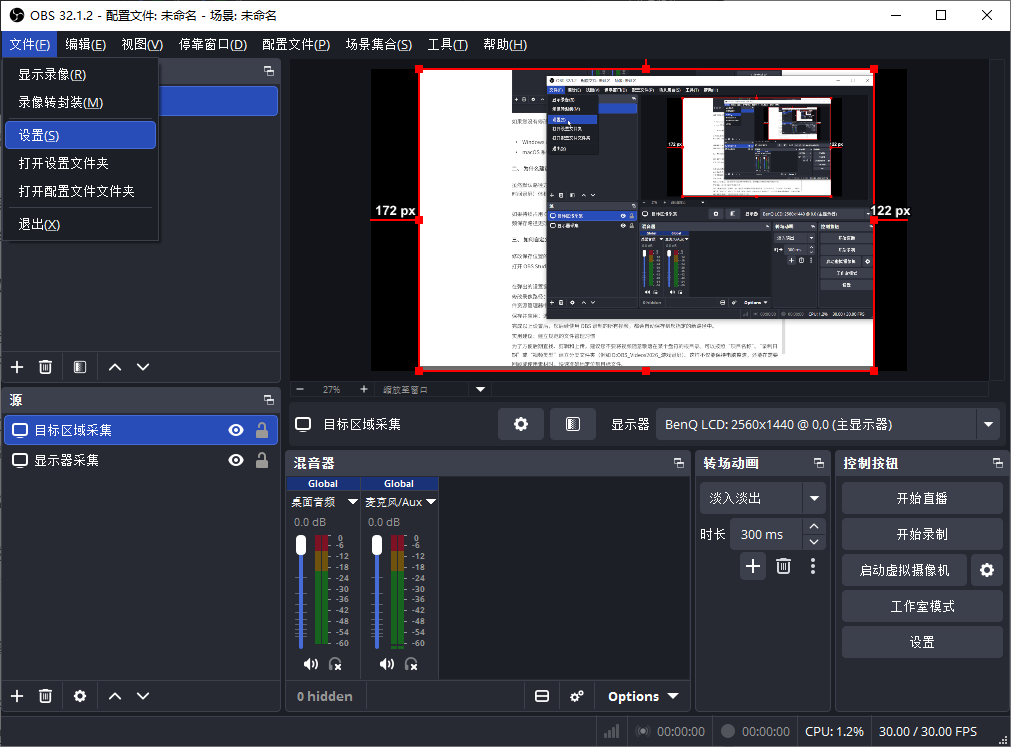This screenshot has height=747, width=1011.
Task: Add a transition with plus icon
Action: click(752, 567)
